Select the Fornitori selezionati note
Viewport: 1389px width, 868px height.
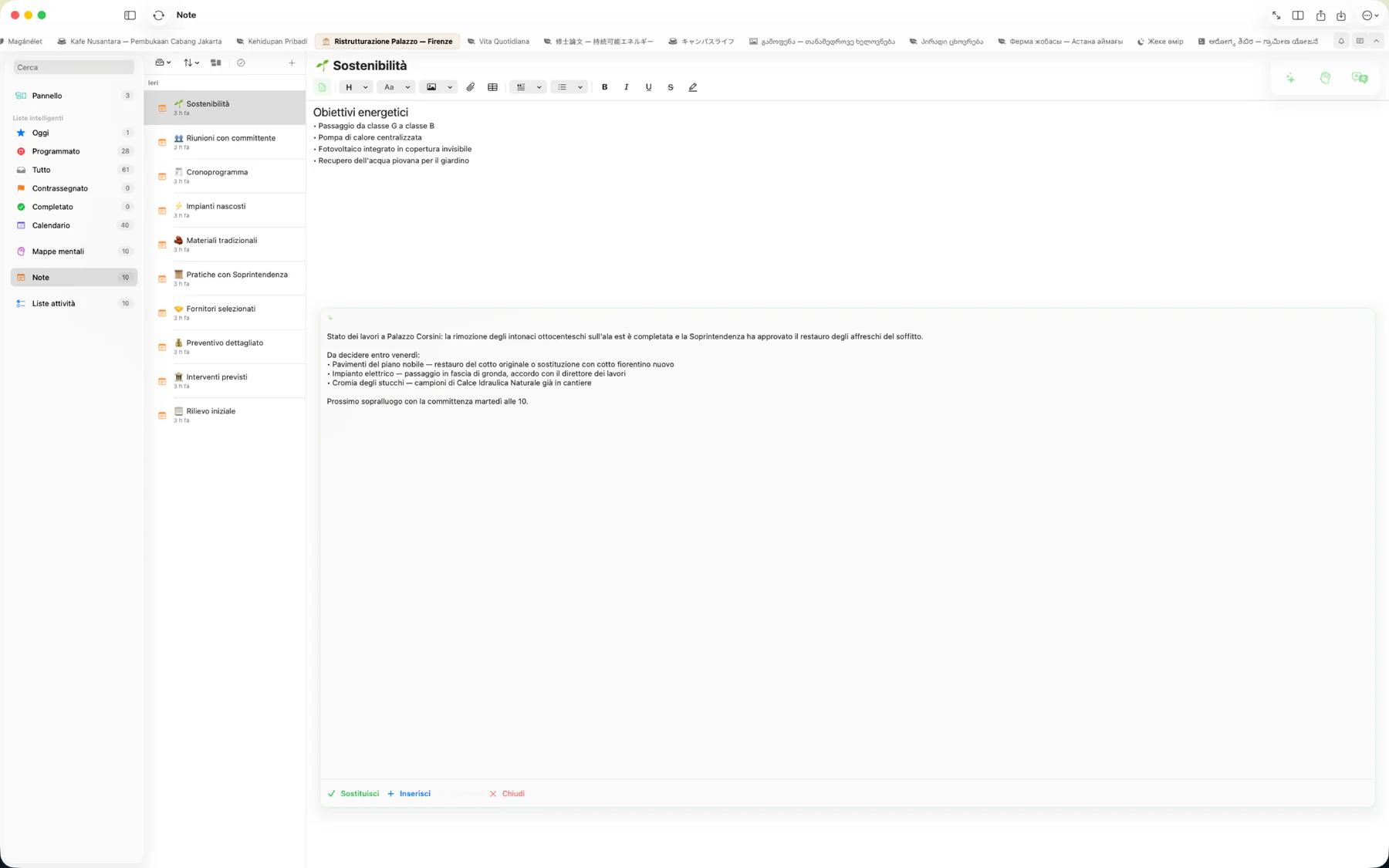tap(225, 312)
